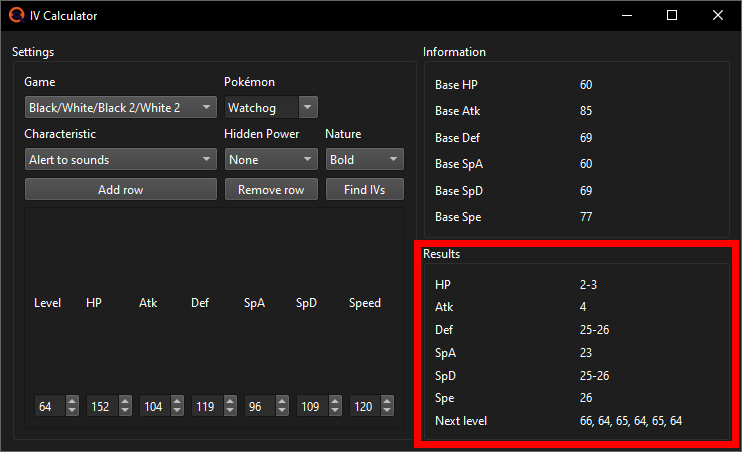The image size is (742, 452).
Task: Maximize the IV Calculator window
Action: pyautogui.click(x=672, y=16)
